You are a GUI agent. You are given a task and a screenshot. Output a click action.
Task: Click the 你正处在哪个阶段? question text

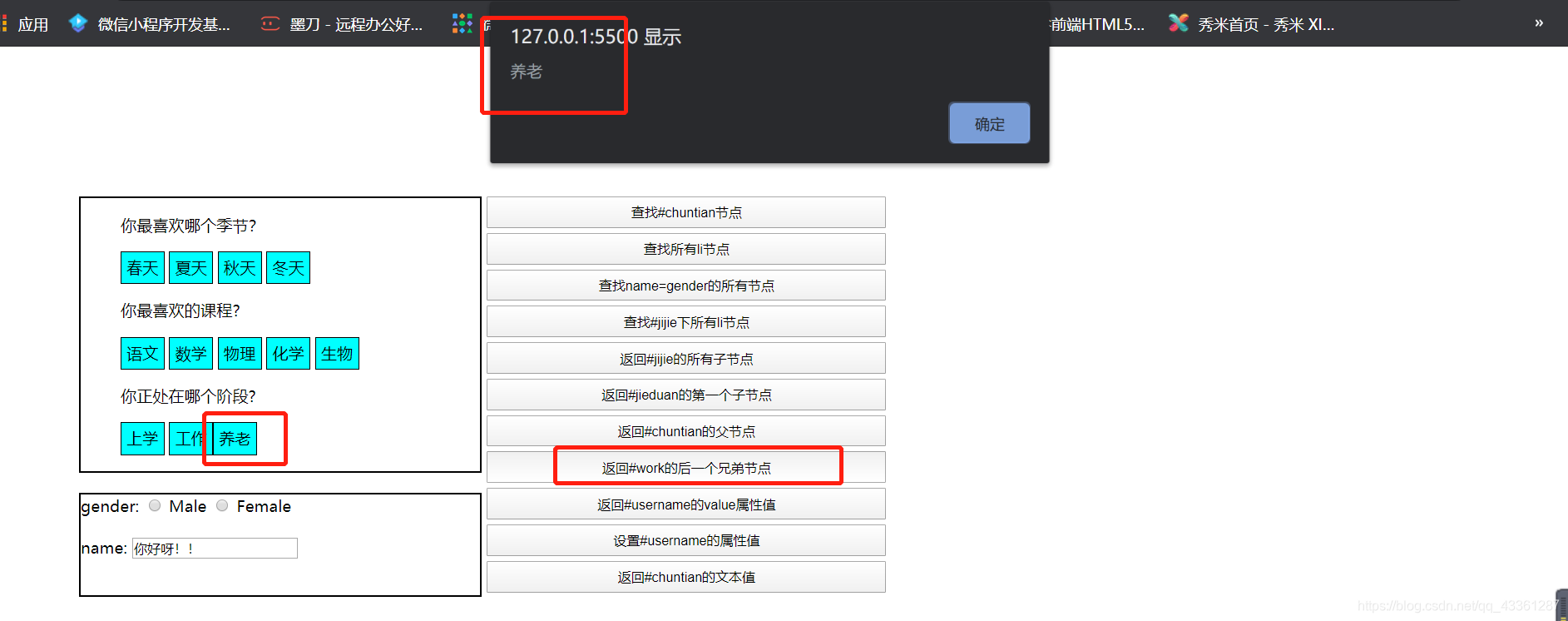188,396
